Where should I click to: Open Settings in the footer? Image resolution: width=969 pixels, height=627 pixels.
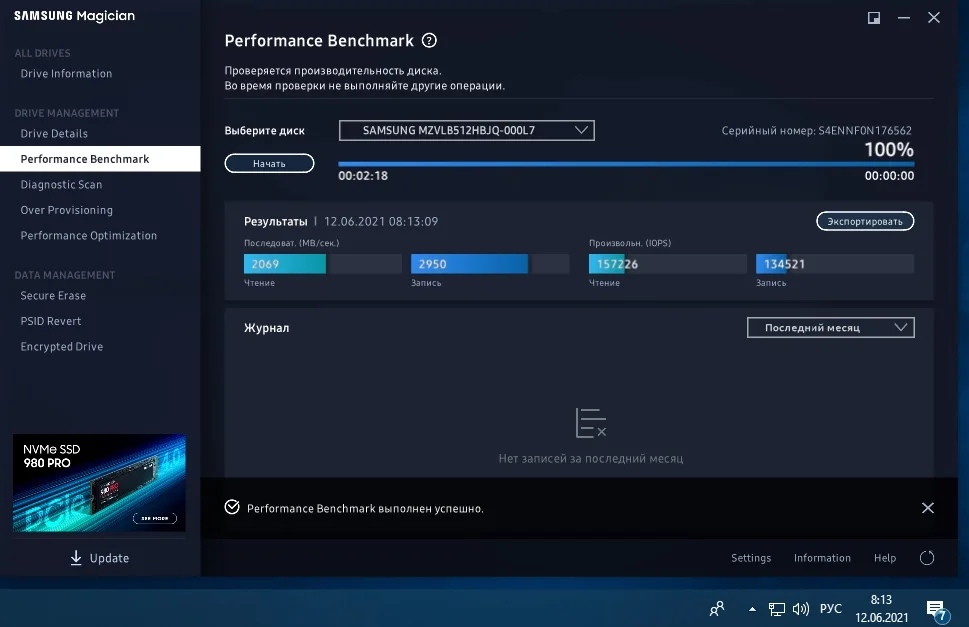click(751, 558)
